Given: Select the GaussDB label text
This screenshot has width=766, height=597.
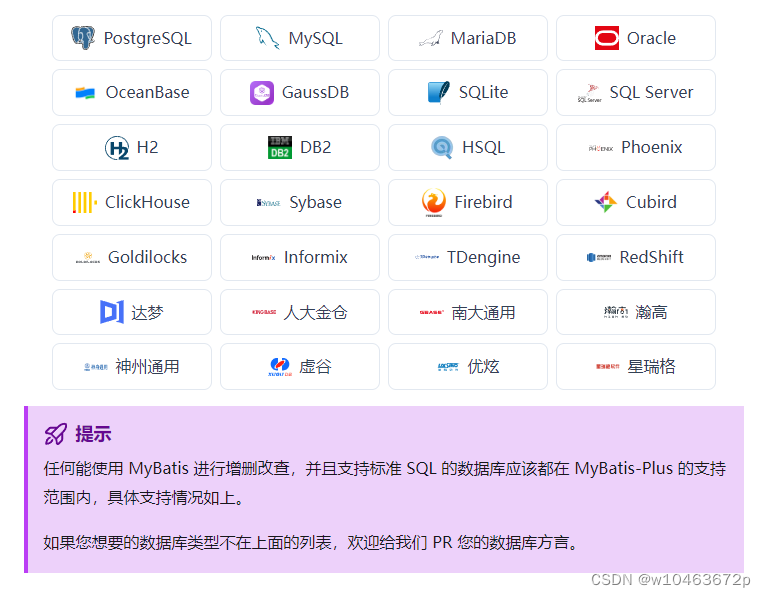Looking at the screenshot, I should [x=316, y=92].
